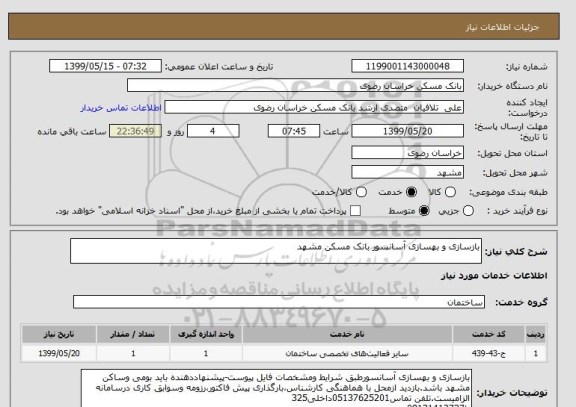The height and width of the screenshot is (407, 576).
Task: Click the buyer notes text area
Action: pyautogui.click(x=276, y=388)
